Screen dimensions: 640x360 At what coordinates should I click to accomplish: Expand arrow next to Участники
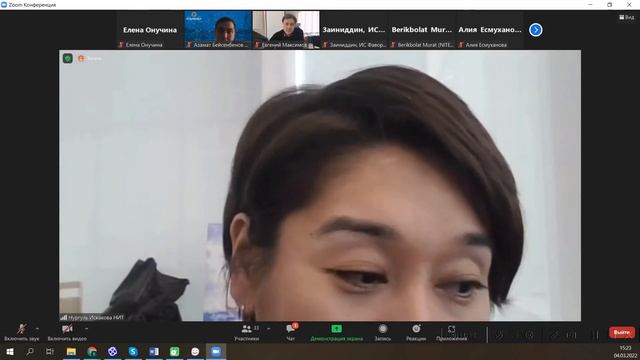269,329
